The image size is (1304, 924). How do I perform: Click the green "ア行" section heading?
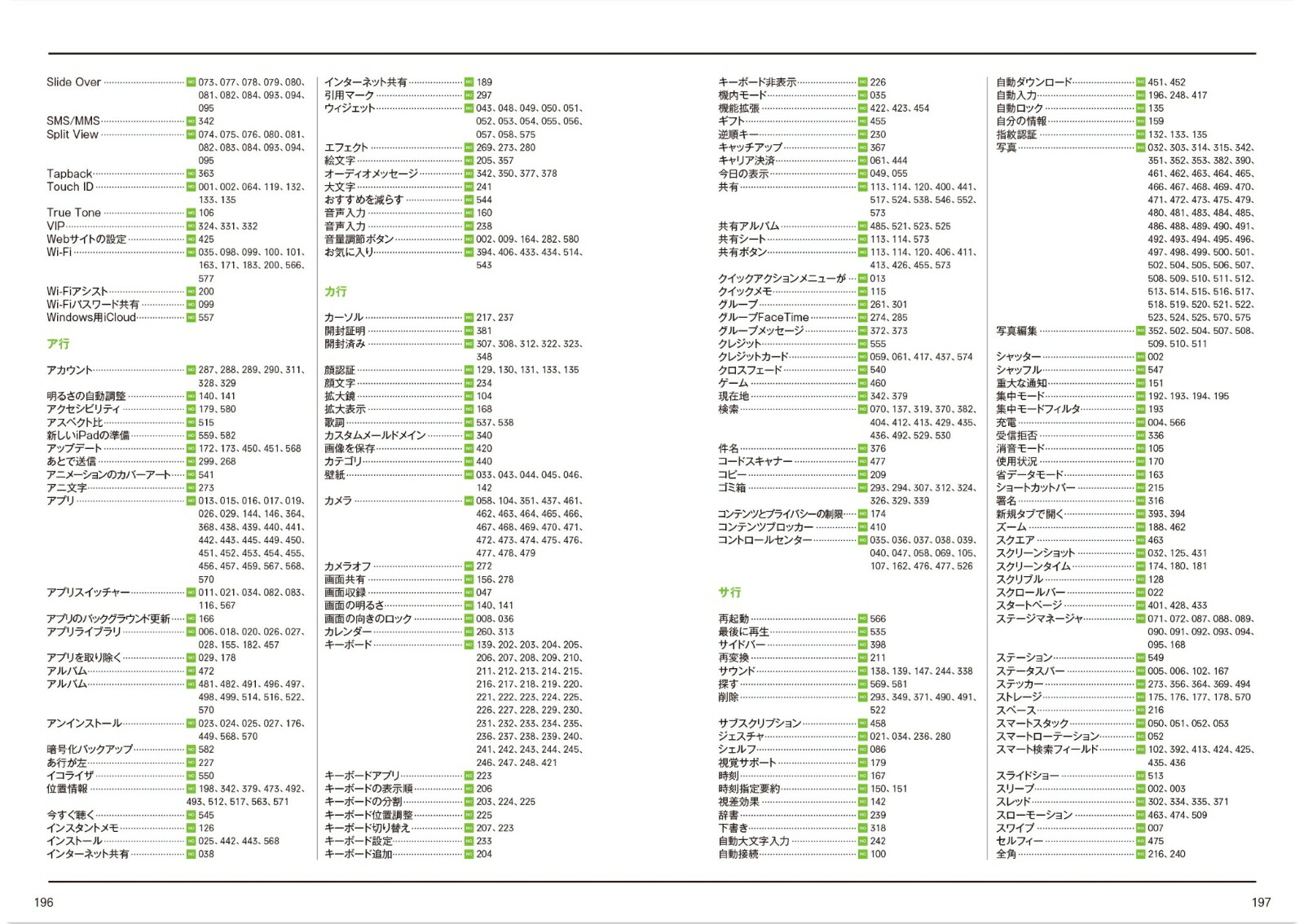coord(58,344)
